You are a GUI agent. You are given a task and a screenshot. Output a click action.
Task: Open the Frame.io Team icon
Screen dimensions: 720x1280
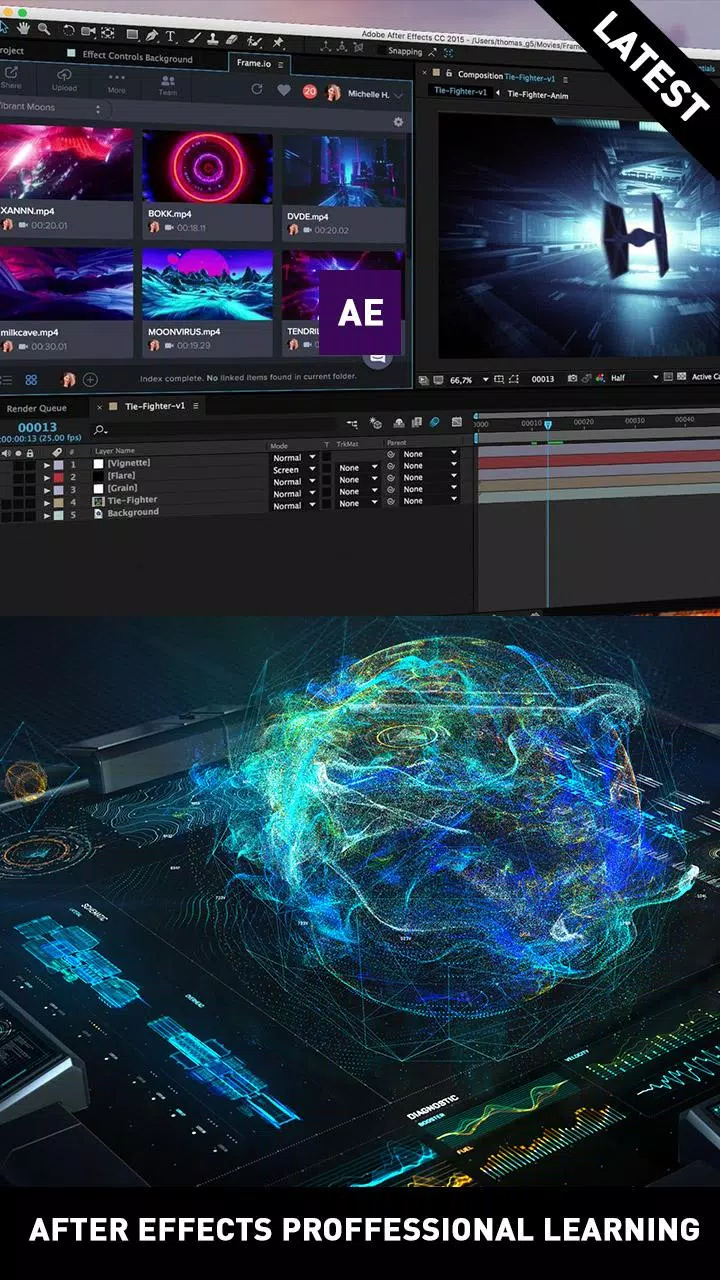(x=168, y=84)
